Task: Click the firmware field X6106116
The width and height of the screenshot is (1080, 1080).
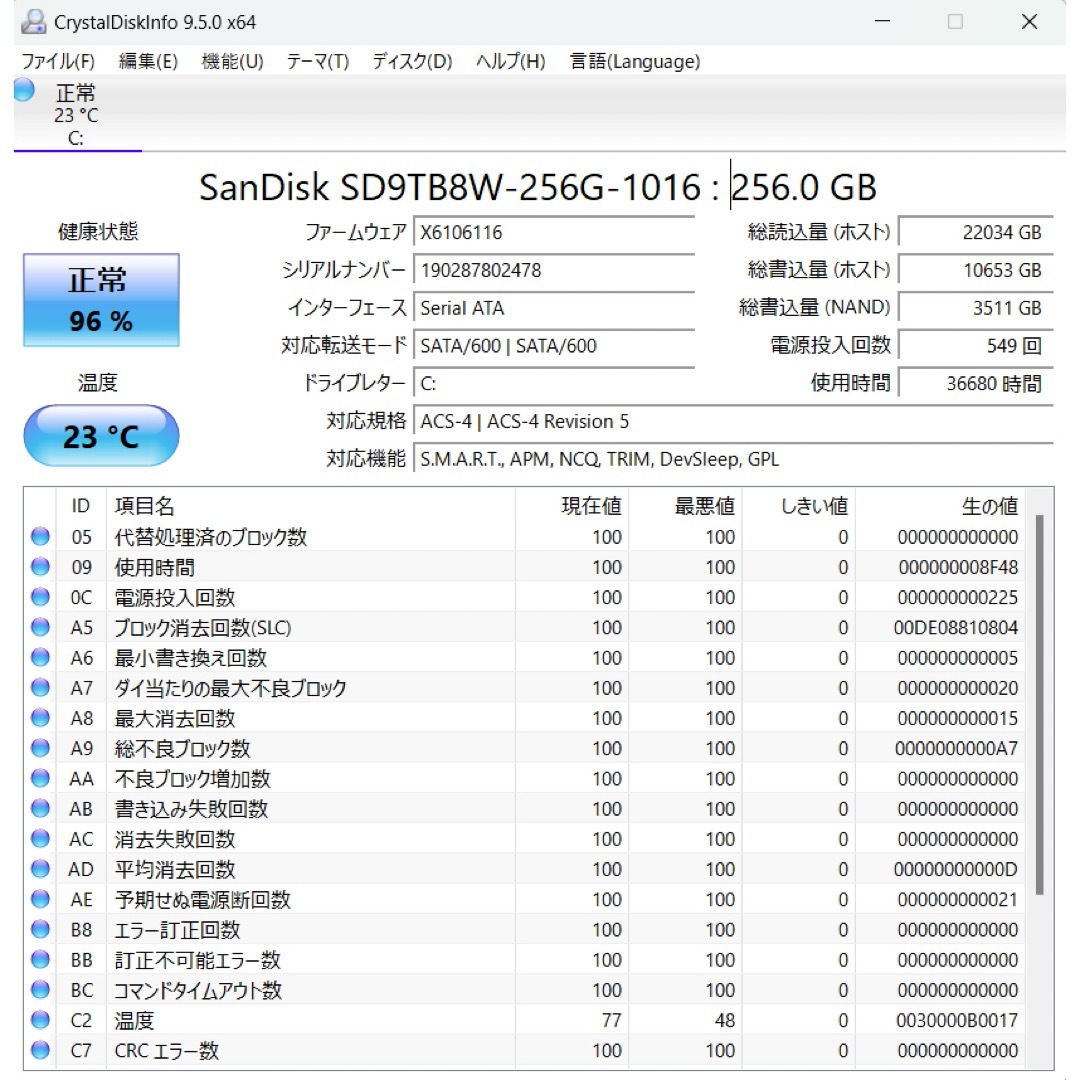Action: point(554,232)
